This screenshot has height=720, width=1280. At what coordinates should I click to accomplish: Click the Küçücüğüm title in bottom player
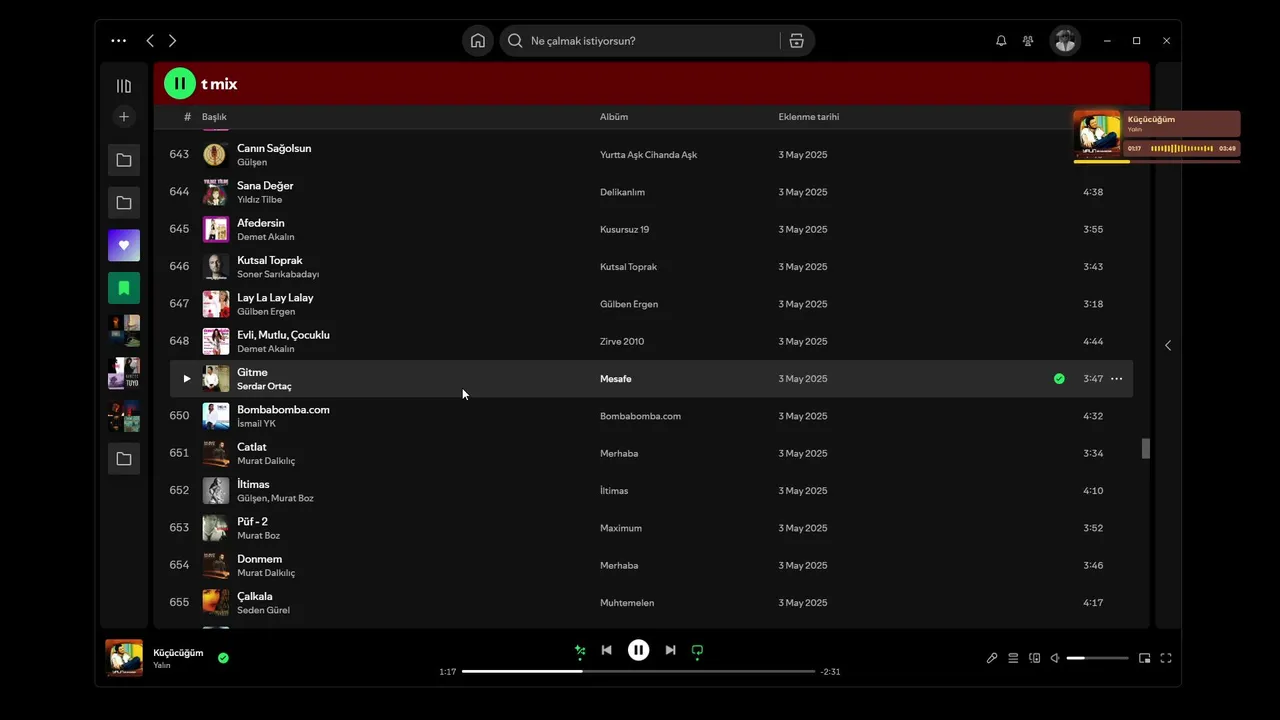point(178,653)
